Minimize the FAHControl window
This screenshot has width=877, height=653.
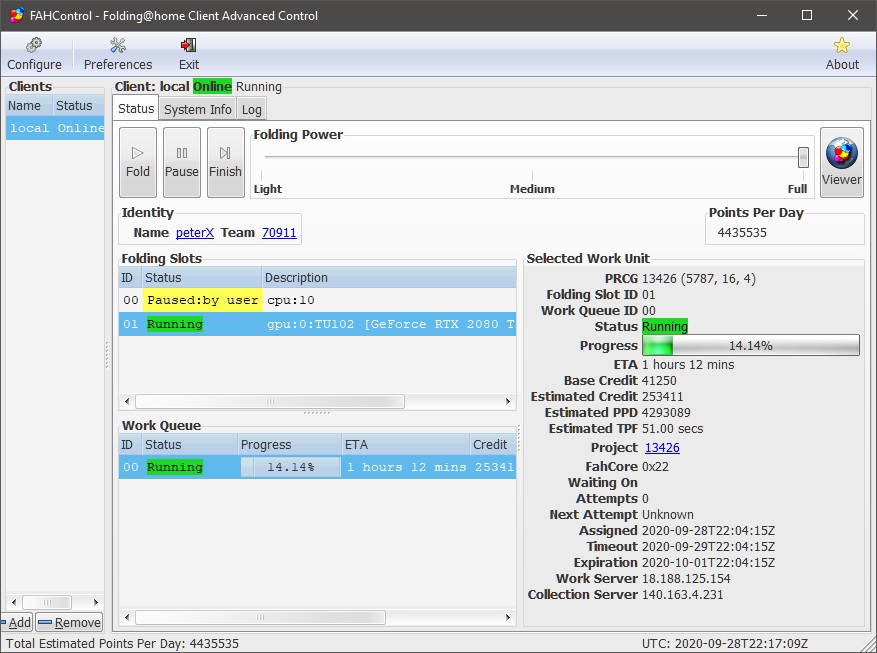tap(762, 15)
